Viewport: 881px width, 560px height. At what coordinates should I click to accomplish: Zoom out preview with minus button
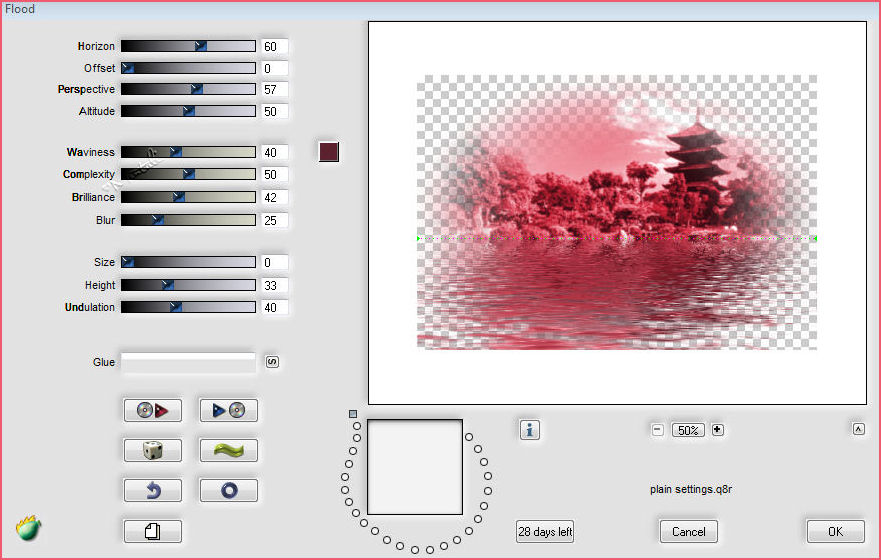(657, 430)
